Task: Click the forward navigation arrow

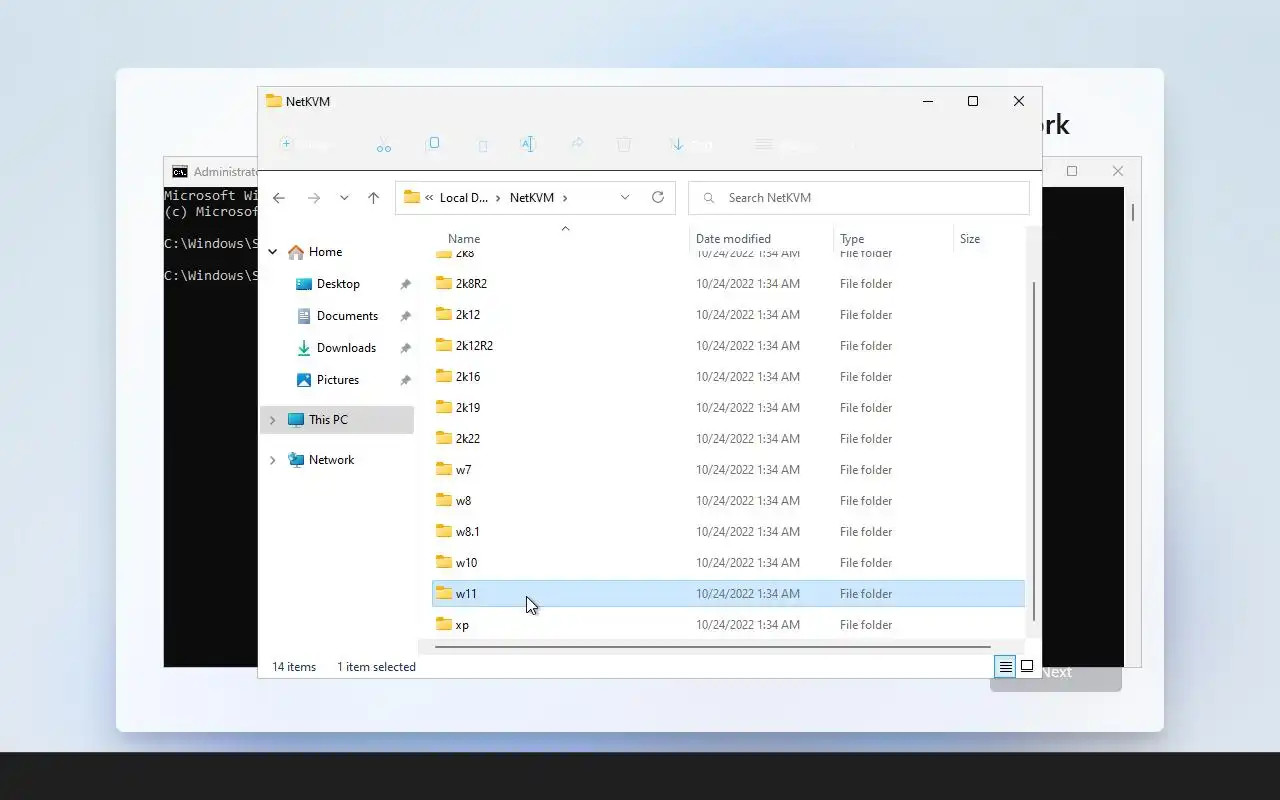Action: click(314, 198)
